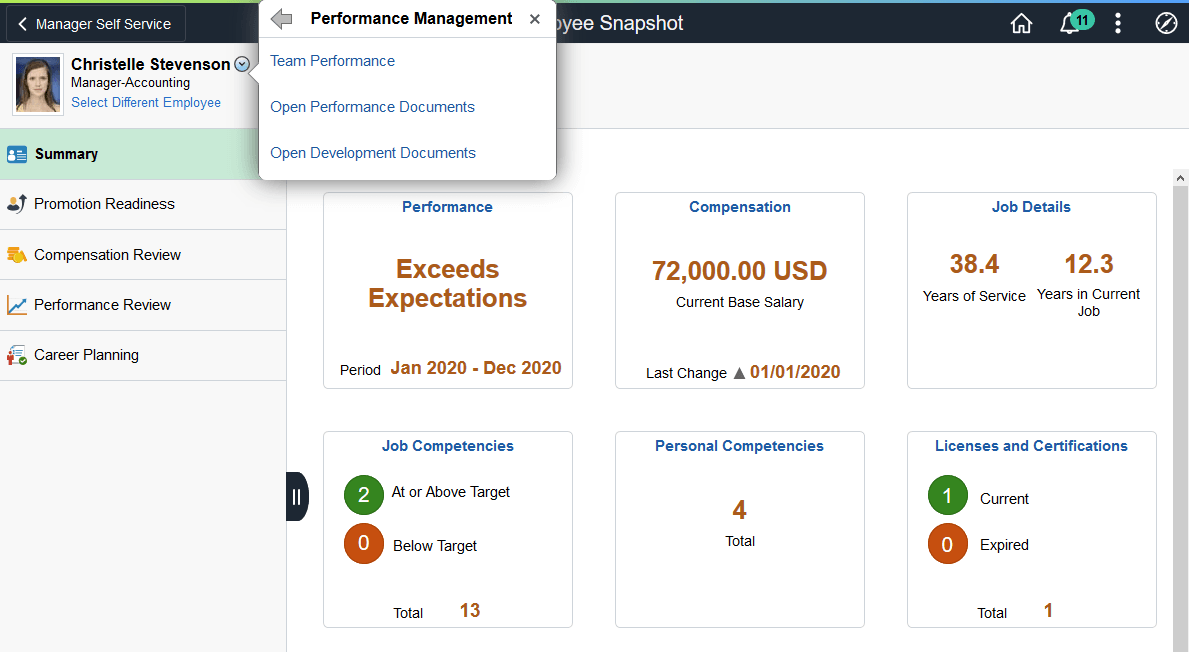Screen dimensions: 1189x652
Task: Click the back arrow in Performance Management popup
Action: tap(281, 18)
